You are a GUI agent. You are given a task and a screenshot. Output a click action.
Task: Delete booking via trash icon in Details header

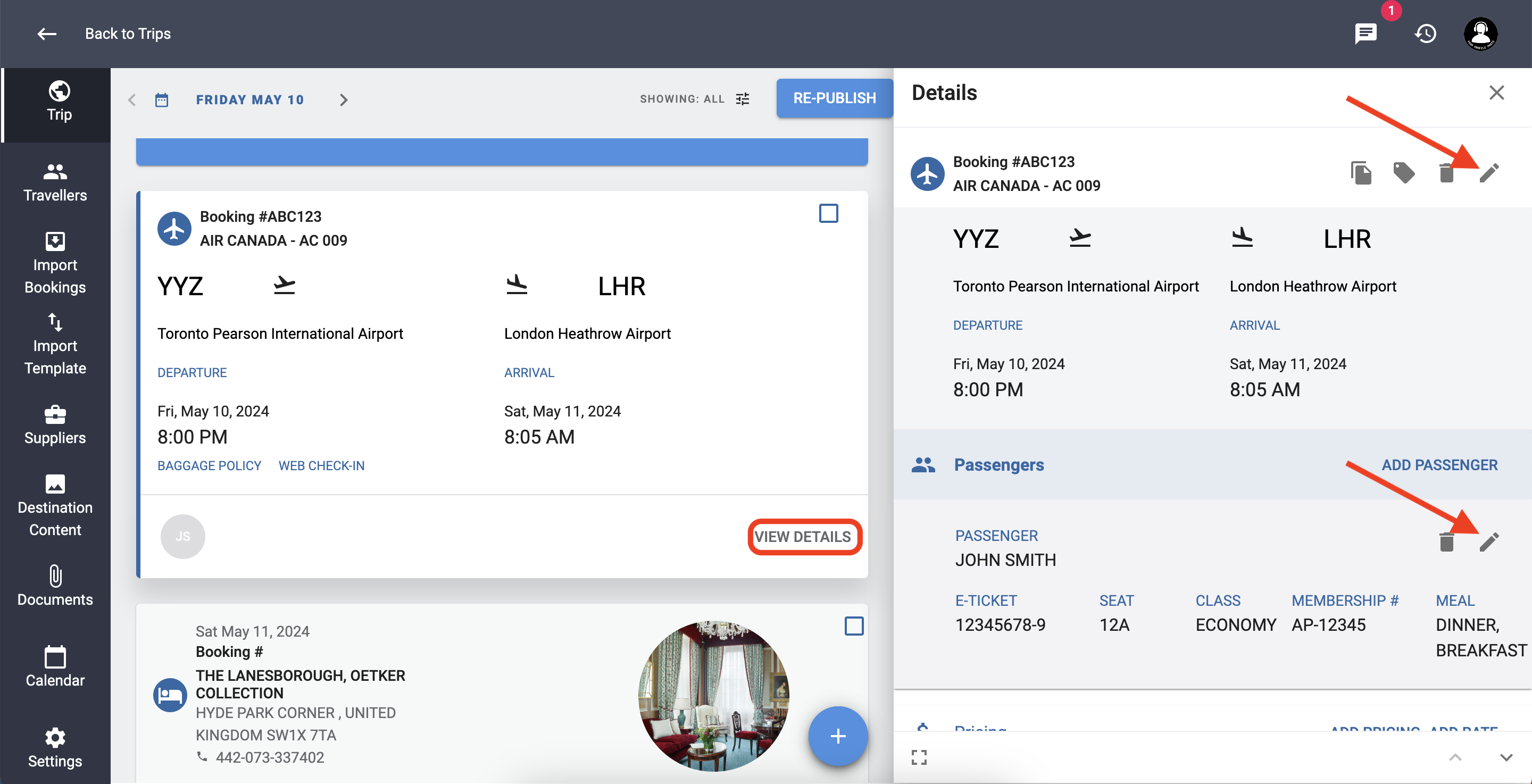click(x=1446, y=173)
